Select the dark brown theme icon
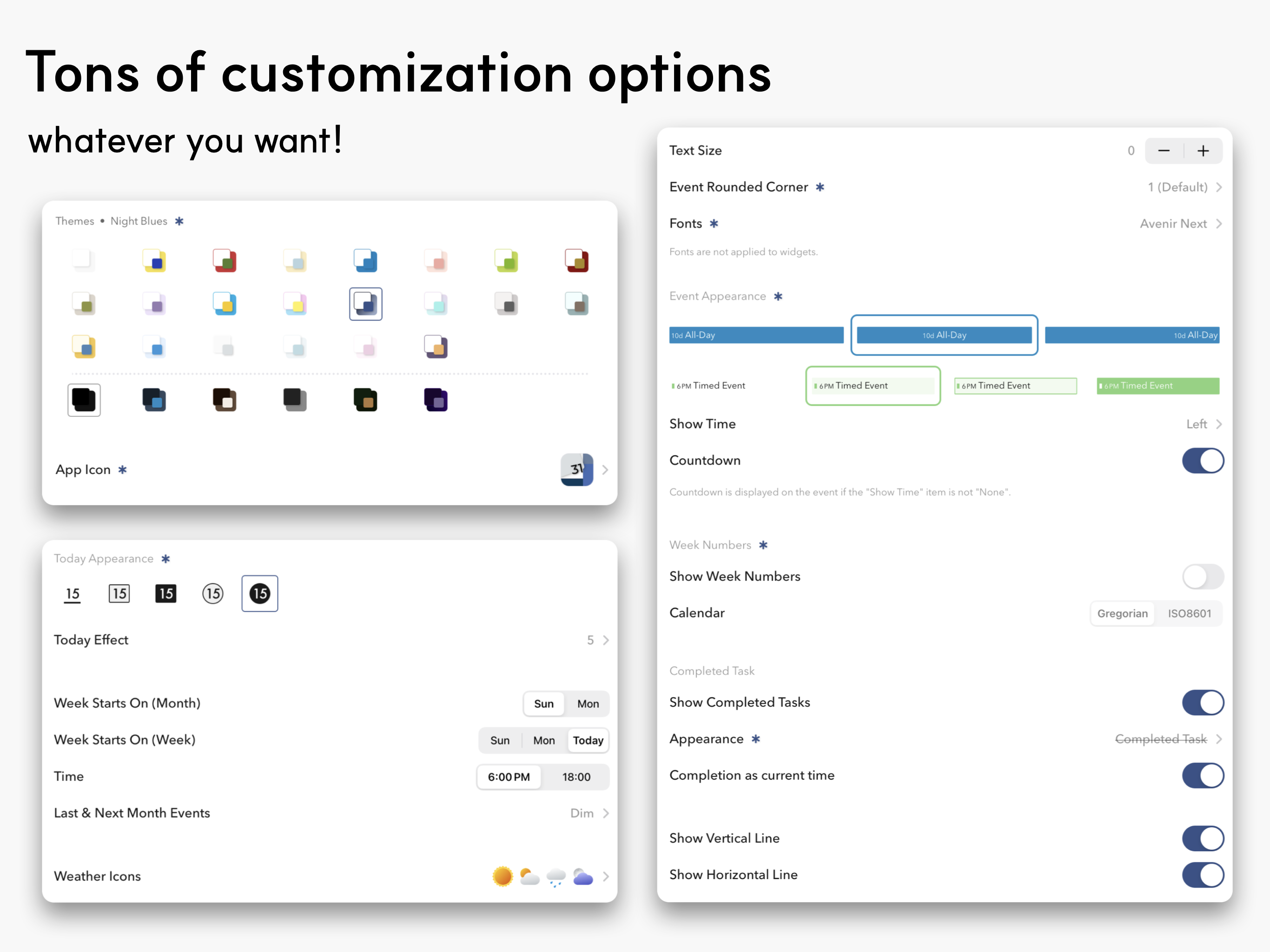The height and width of the screenshot is (952, 1270). pos(225,400)
